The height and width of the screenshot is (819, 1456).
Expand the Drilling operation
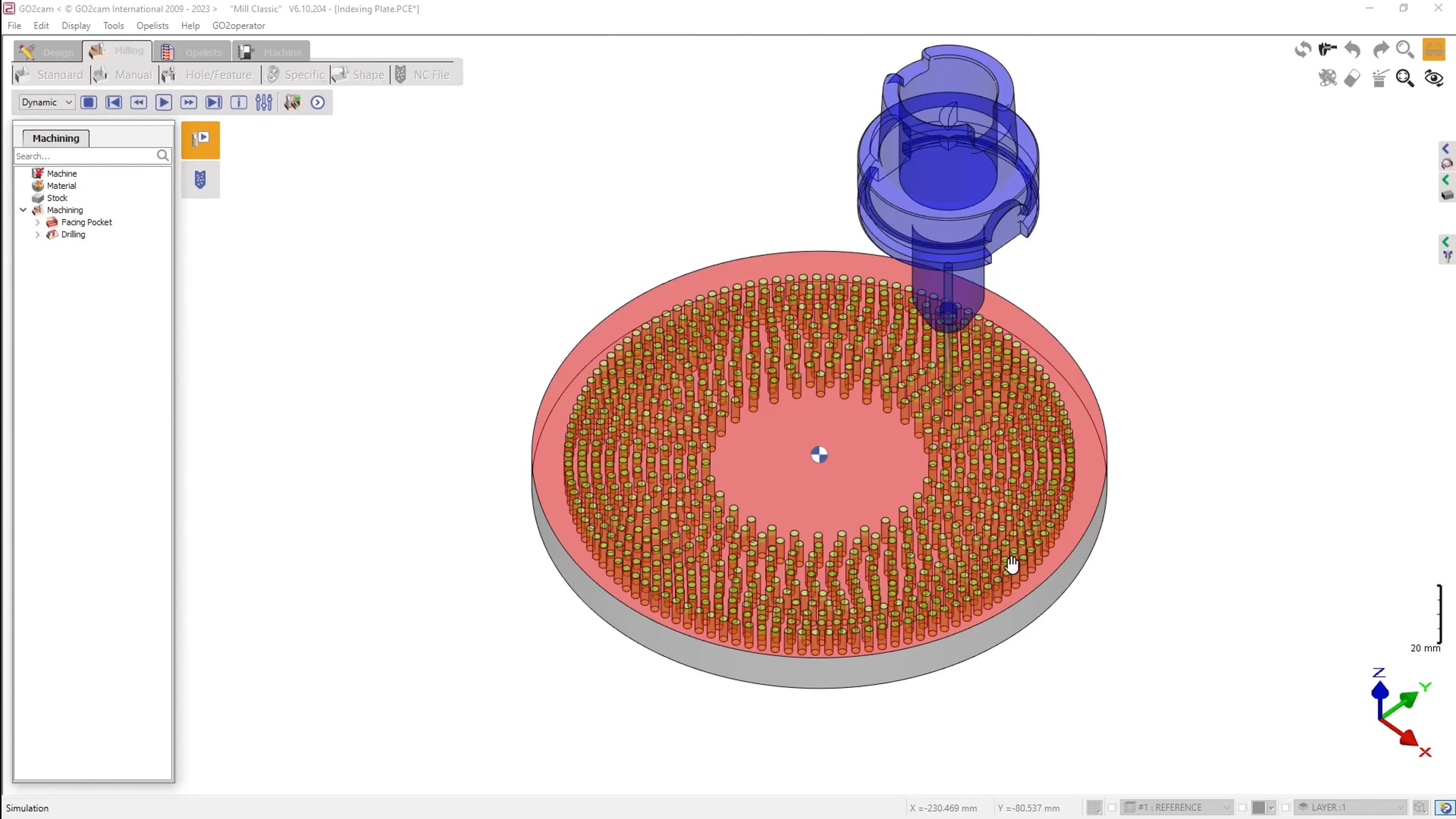[38, 234]
